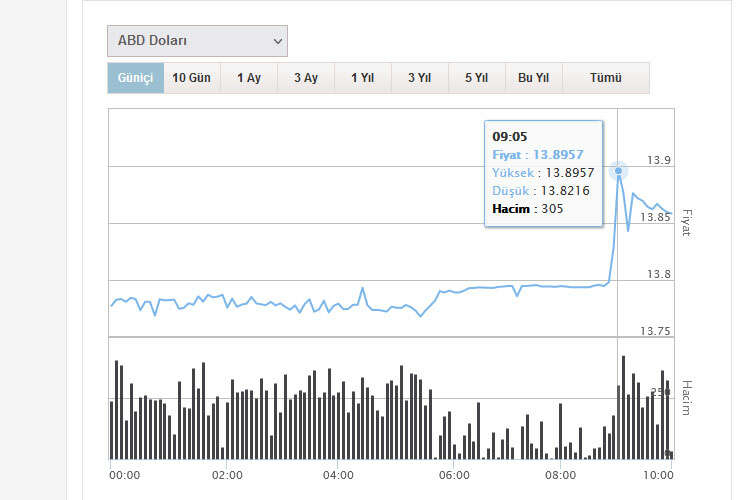Click the 04:00 label on time axis

point(338,475)
